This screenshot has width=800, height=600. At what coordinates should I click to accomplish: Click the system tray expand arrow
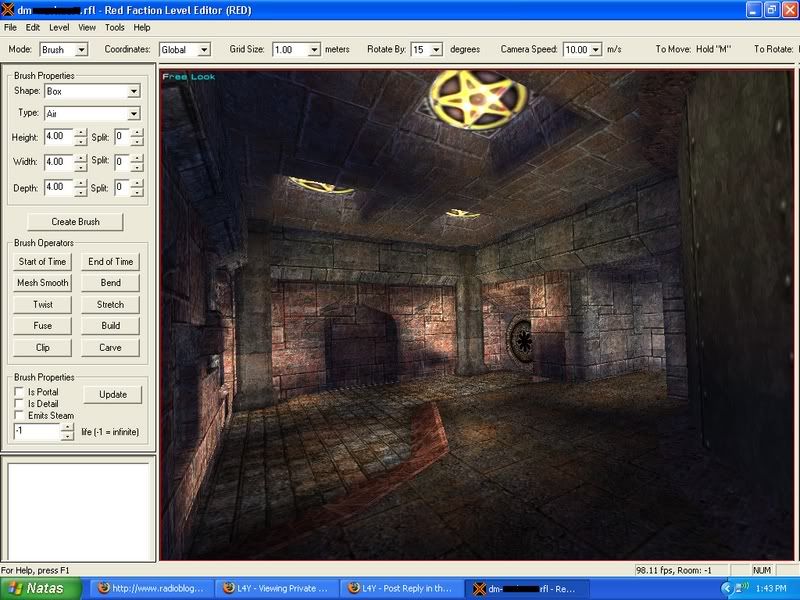click(727, 589)
